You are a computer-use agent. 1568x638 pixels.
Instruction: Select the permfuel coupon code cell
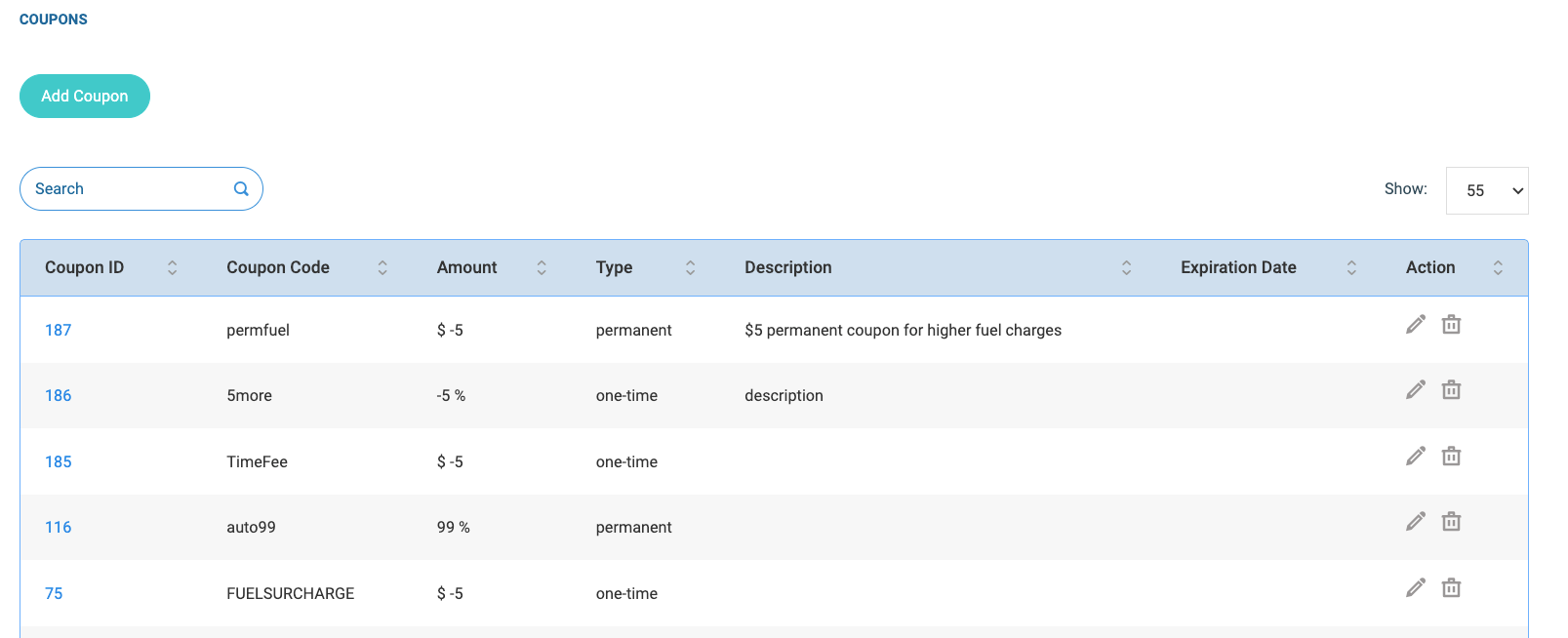click(x=259, y=331)
